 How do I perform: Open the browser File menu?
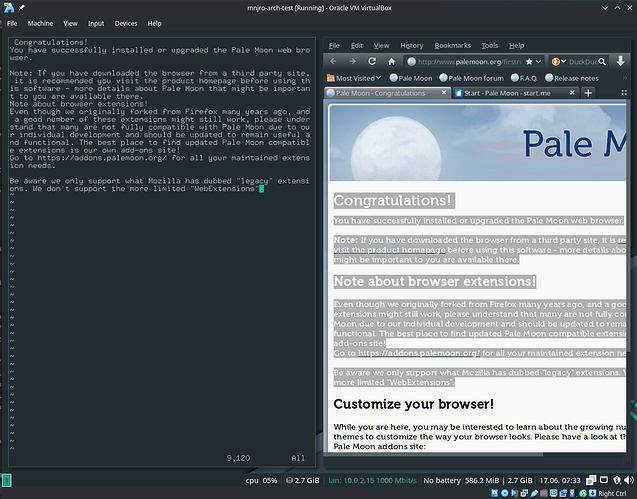coord(334,46)
